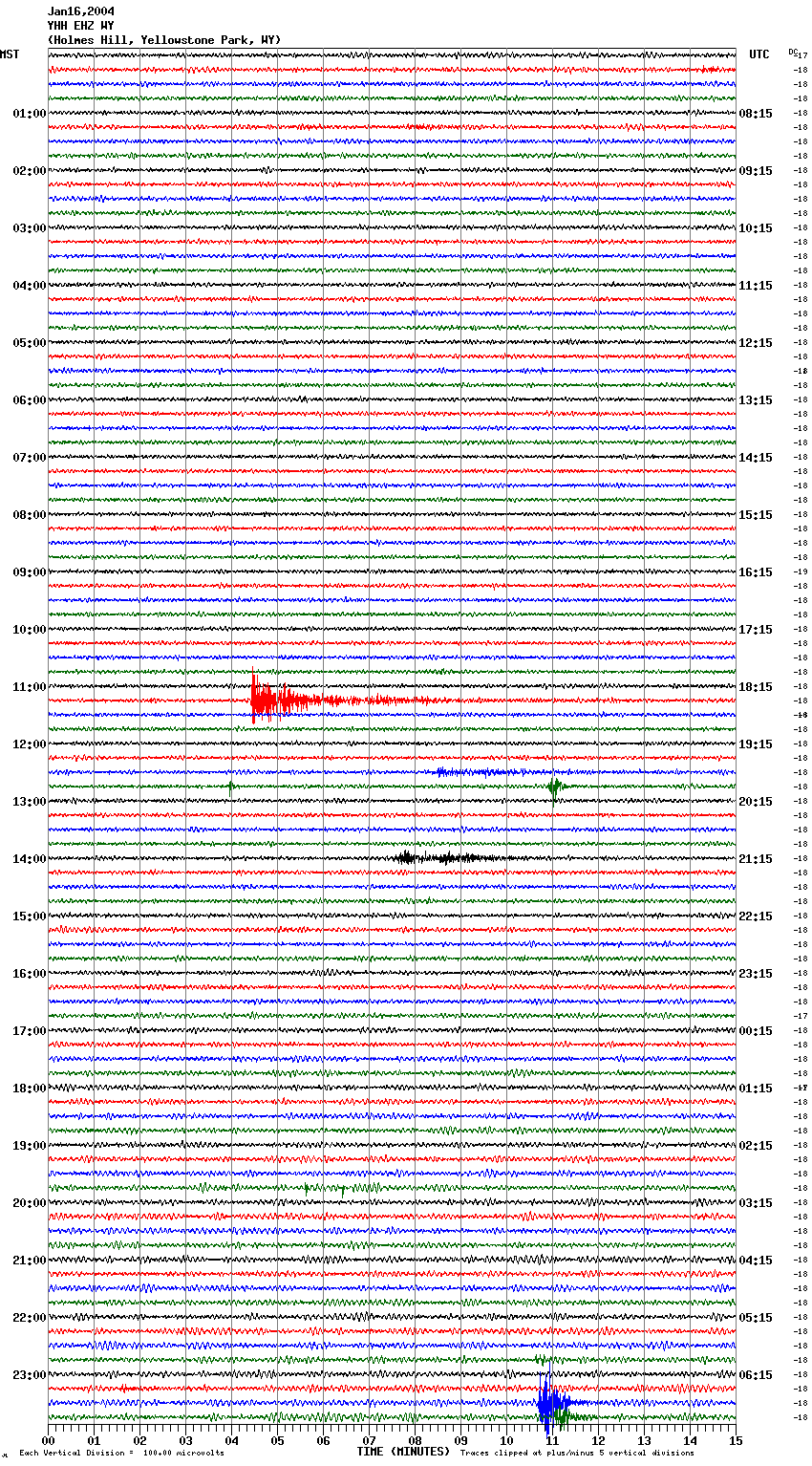Click the "11:15" UTC time label
Viewport: 812px width, 1466px height.
point(756,286)
